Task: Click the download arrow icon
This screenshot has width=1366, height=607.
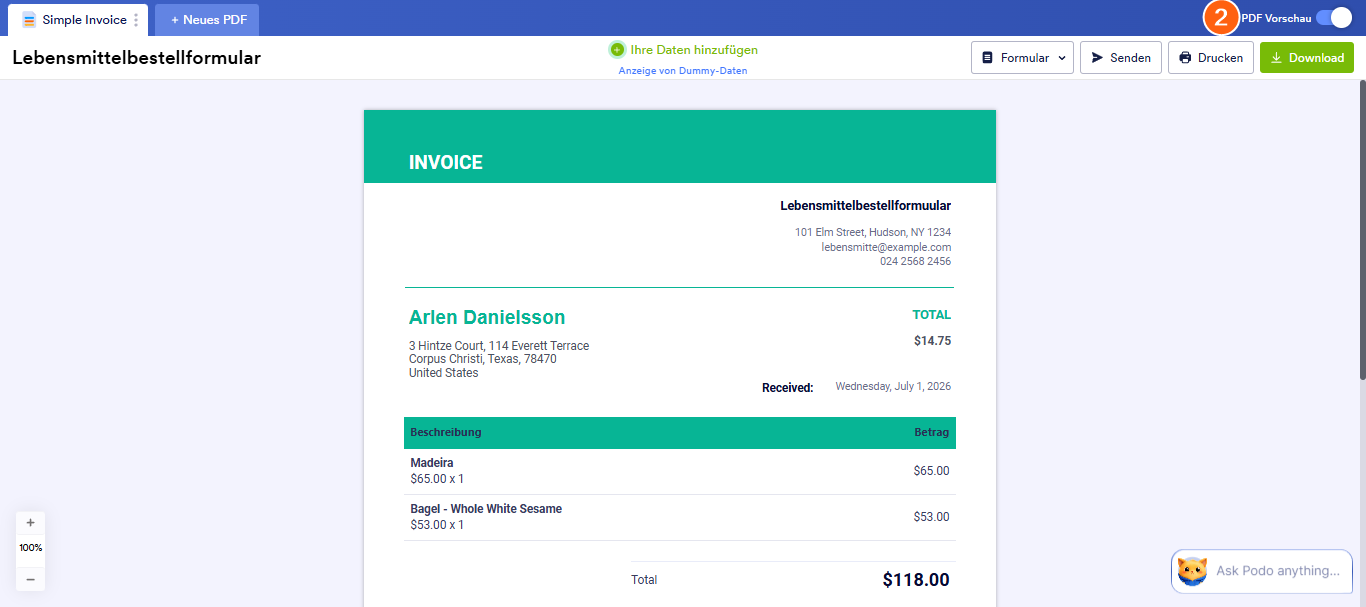Action: point(1276,58)
